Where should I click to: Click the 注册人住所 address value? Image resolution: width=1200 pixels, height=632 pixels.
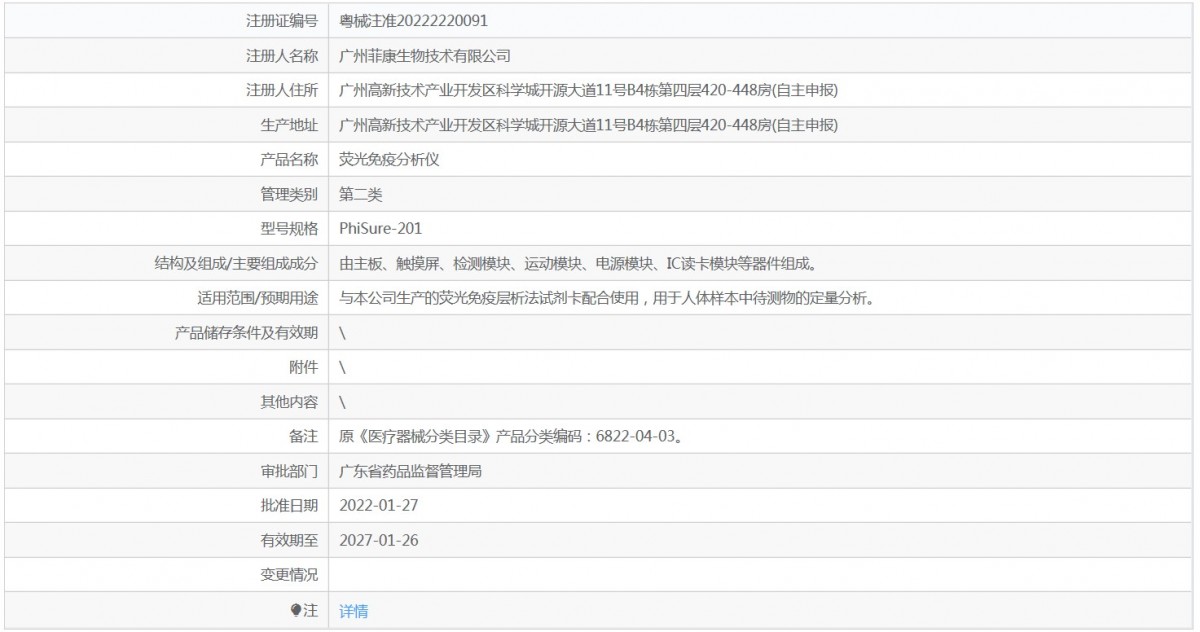click(588, 91)
